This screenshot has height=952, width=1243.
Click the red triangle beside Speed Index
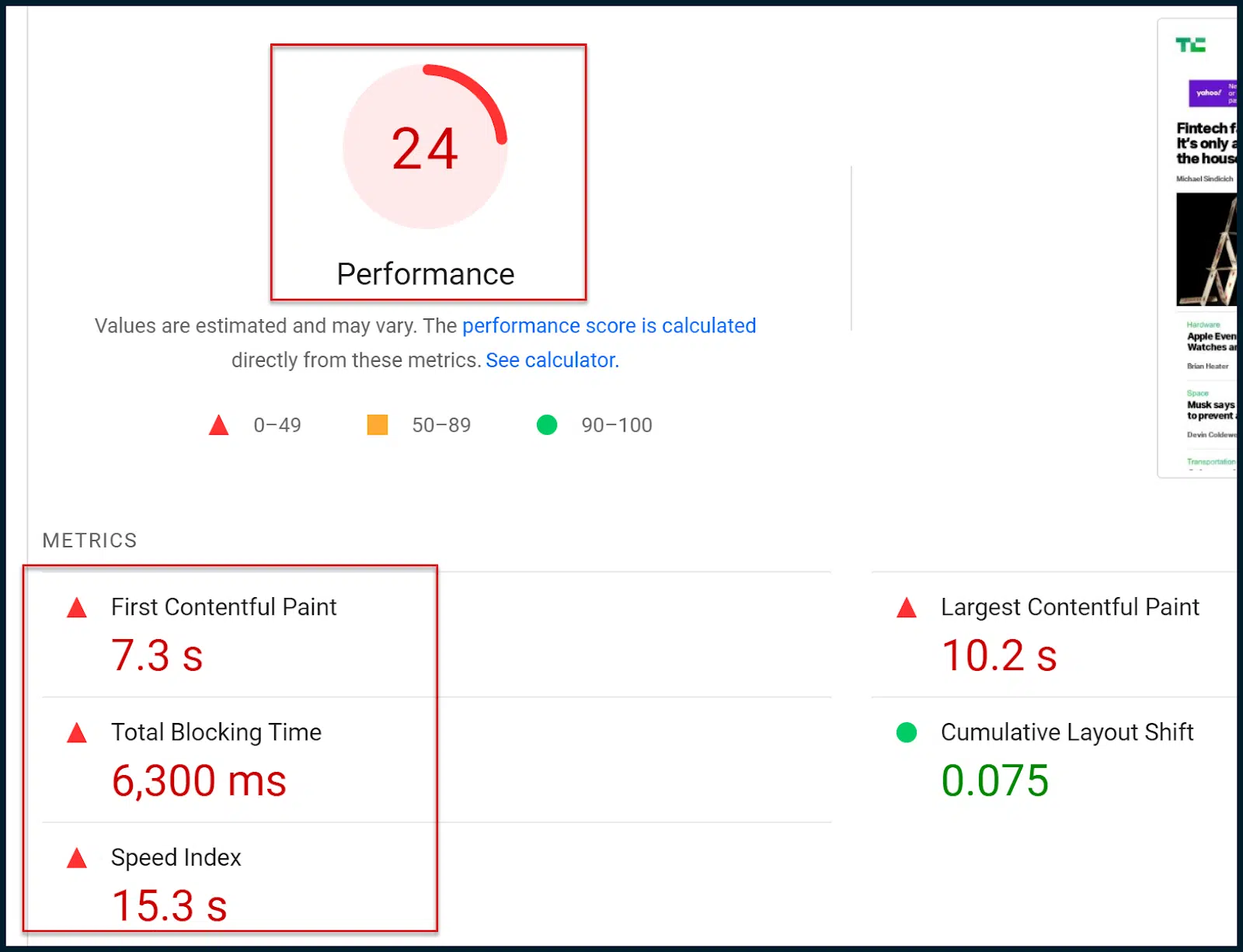77,858
